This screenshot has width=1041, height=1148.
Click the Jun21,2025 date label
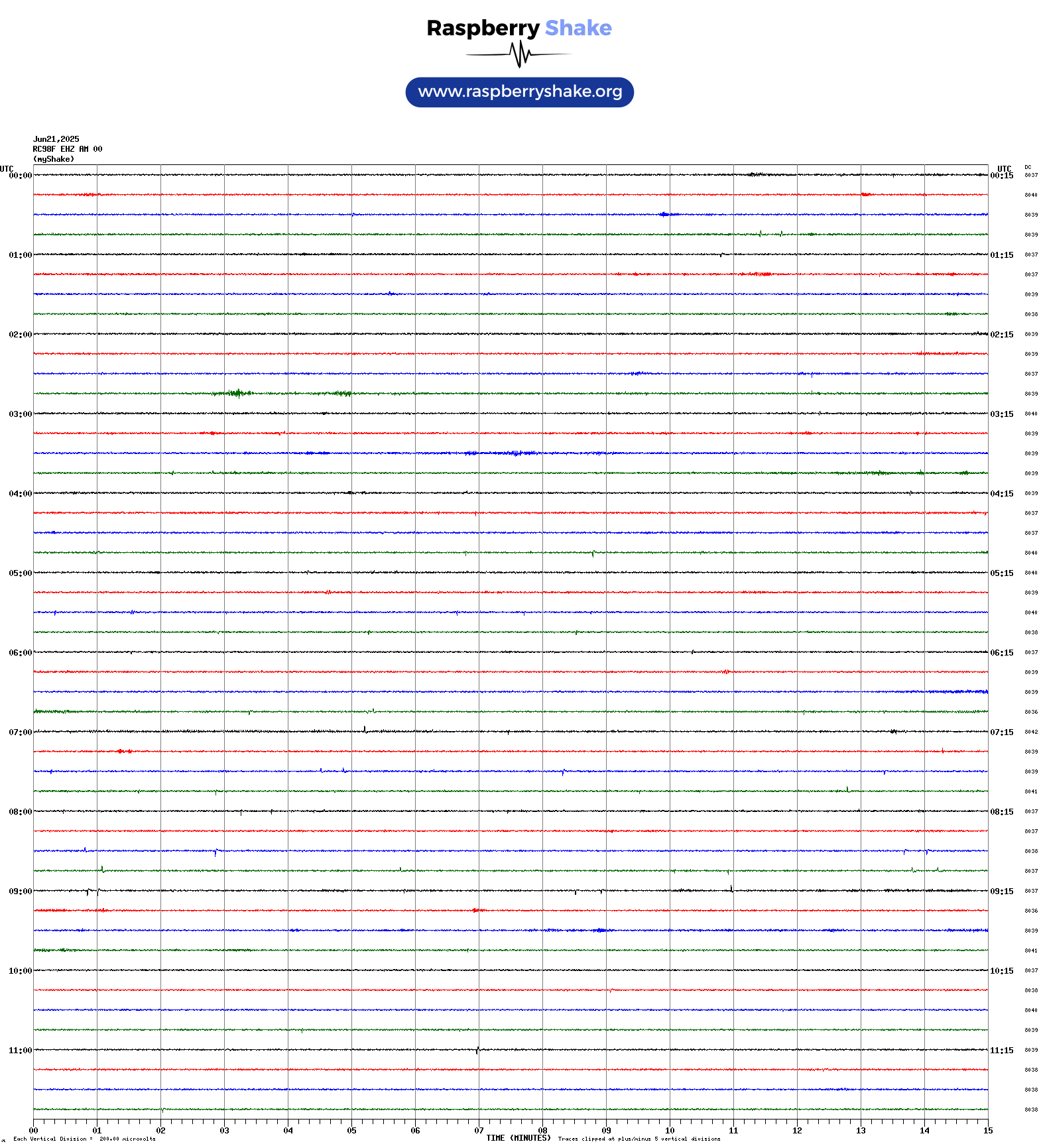click(x=56, y=139)
